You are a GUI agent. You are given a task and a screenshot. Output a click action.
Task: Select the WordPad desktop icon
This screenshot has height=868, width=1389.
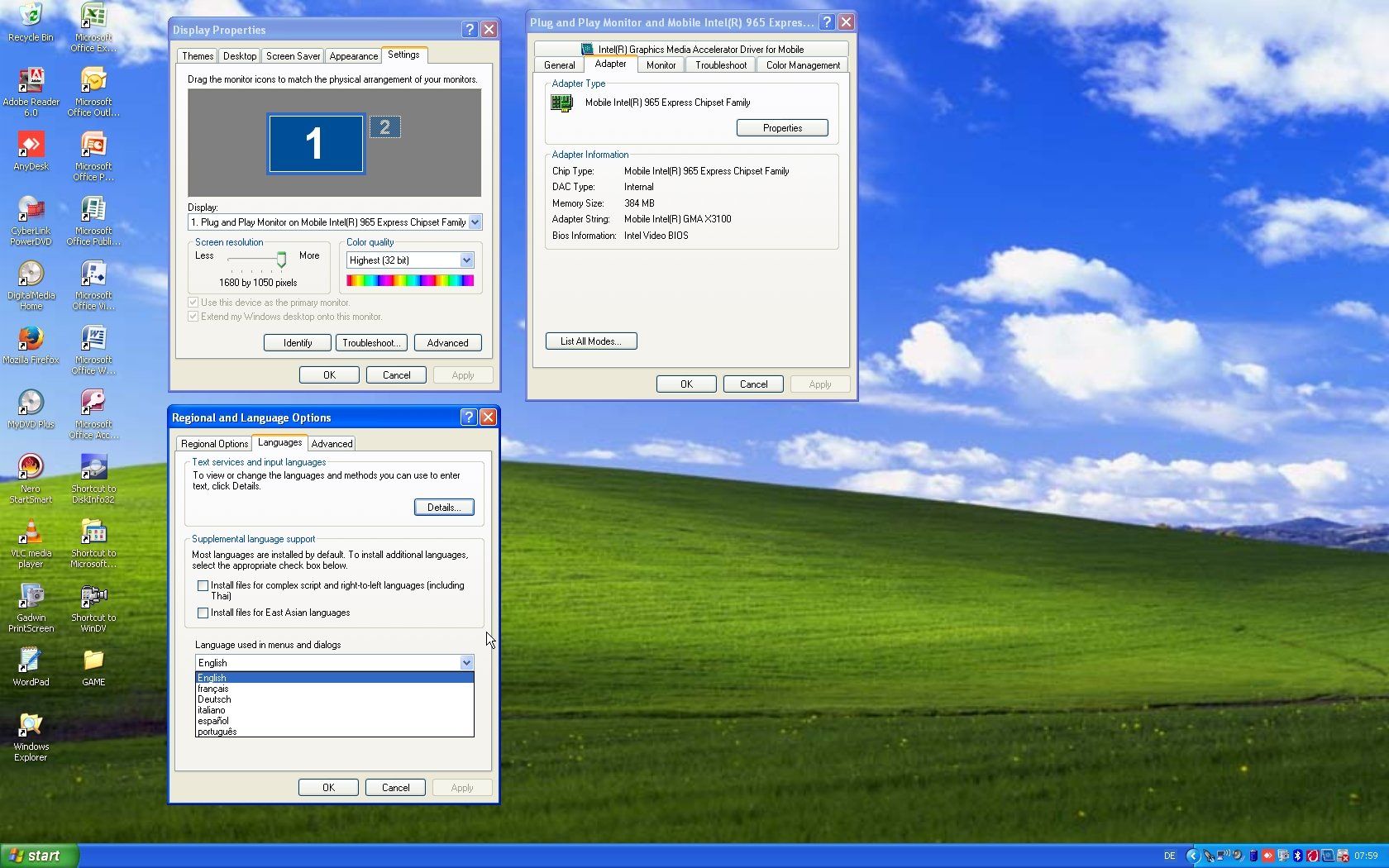tap(31, 667)
